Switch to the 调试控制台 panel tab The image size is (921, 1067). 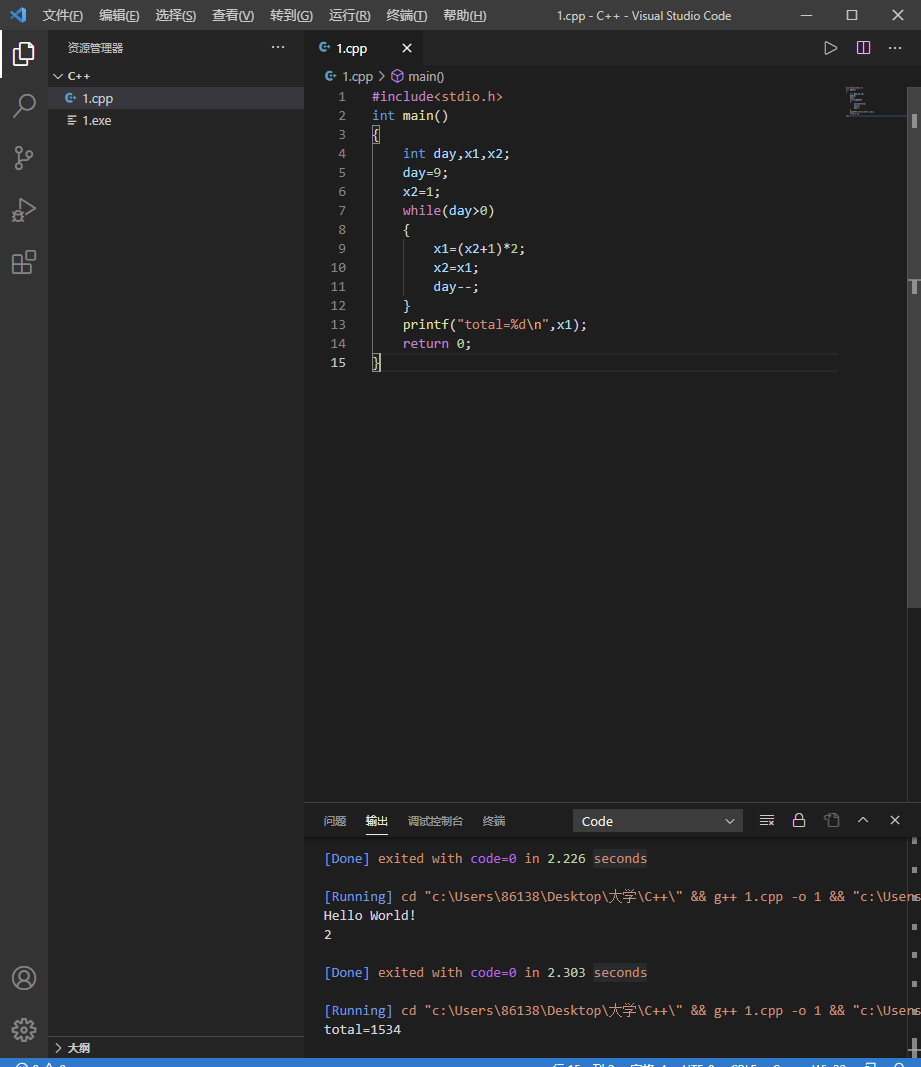point(435,821)
